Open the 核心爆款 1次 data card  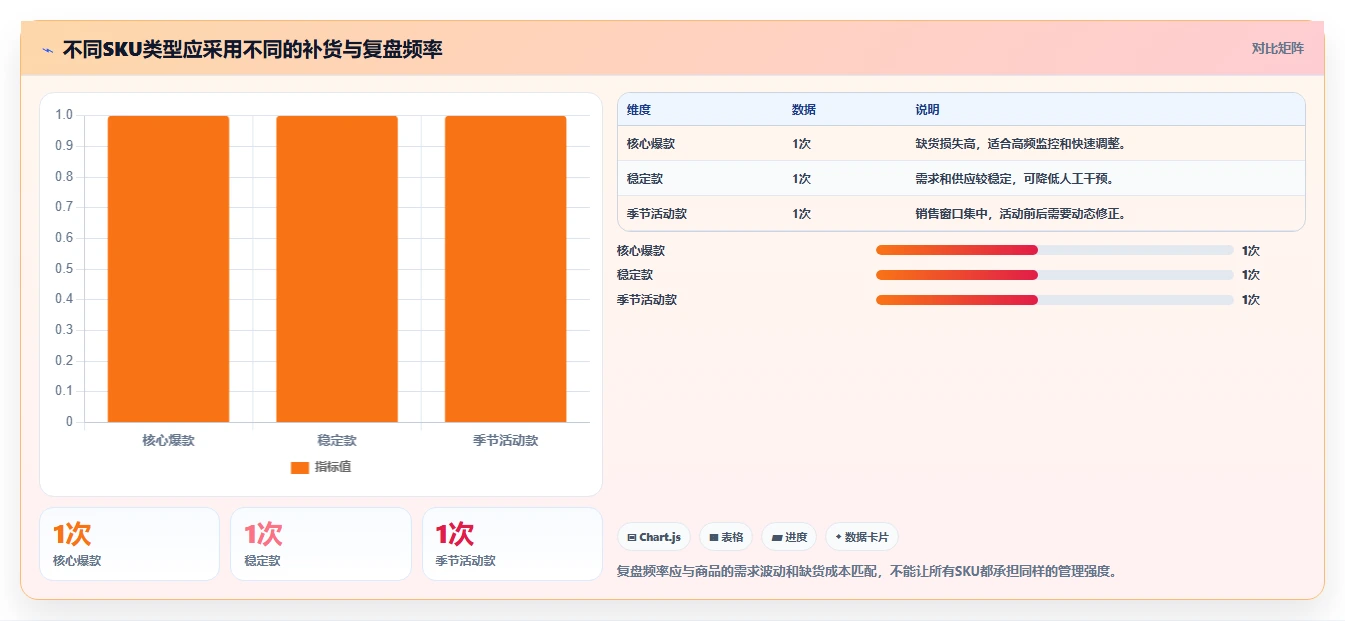click(129, 544)
